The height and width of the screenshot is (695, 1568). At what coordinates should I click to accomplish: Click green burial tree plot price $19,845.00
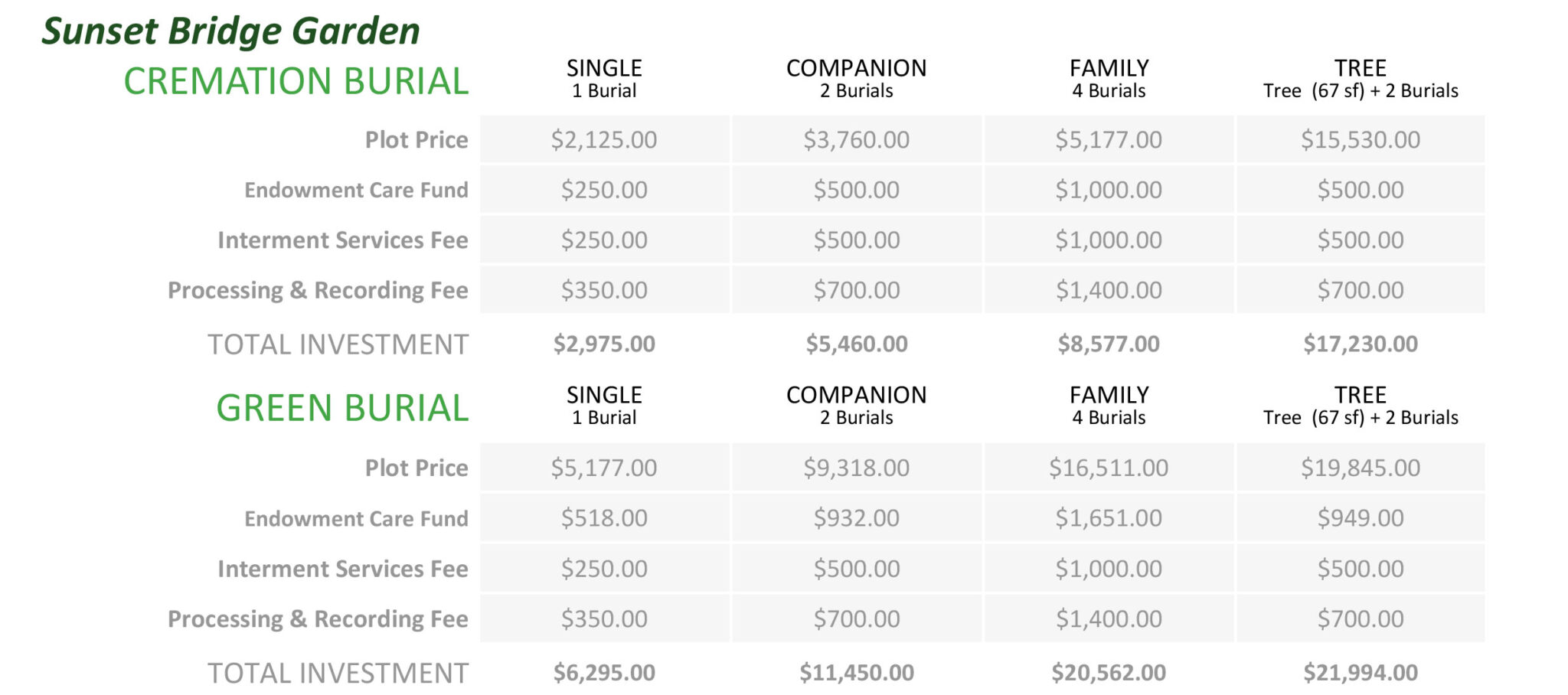pyautogui.click(x=1360, y=468)
